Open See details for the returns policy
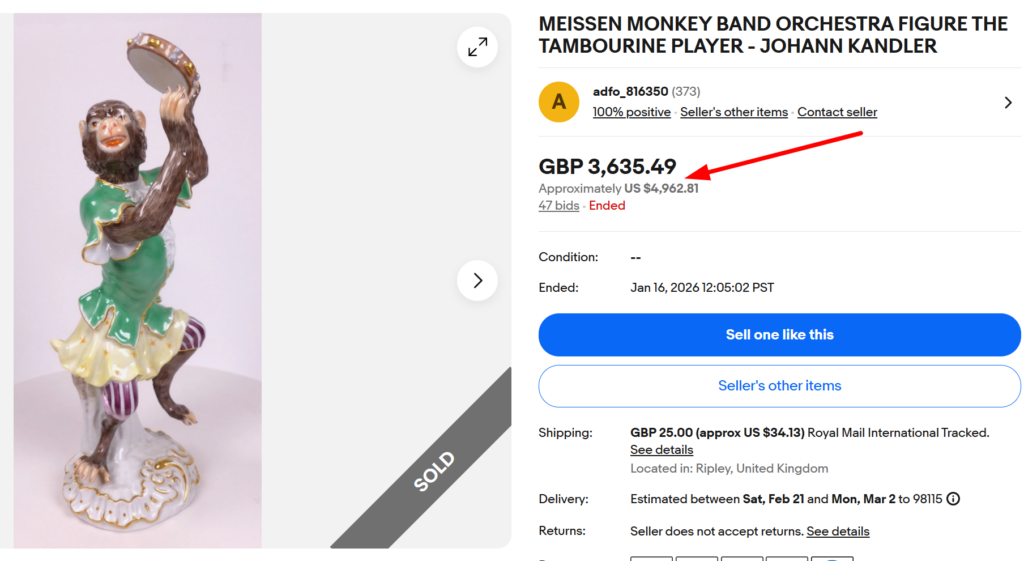The image size is (1024, 561). [838, 531]
